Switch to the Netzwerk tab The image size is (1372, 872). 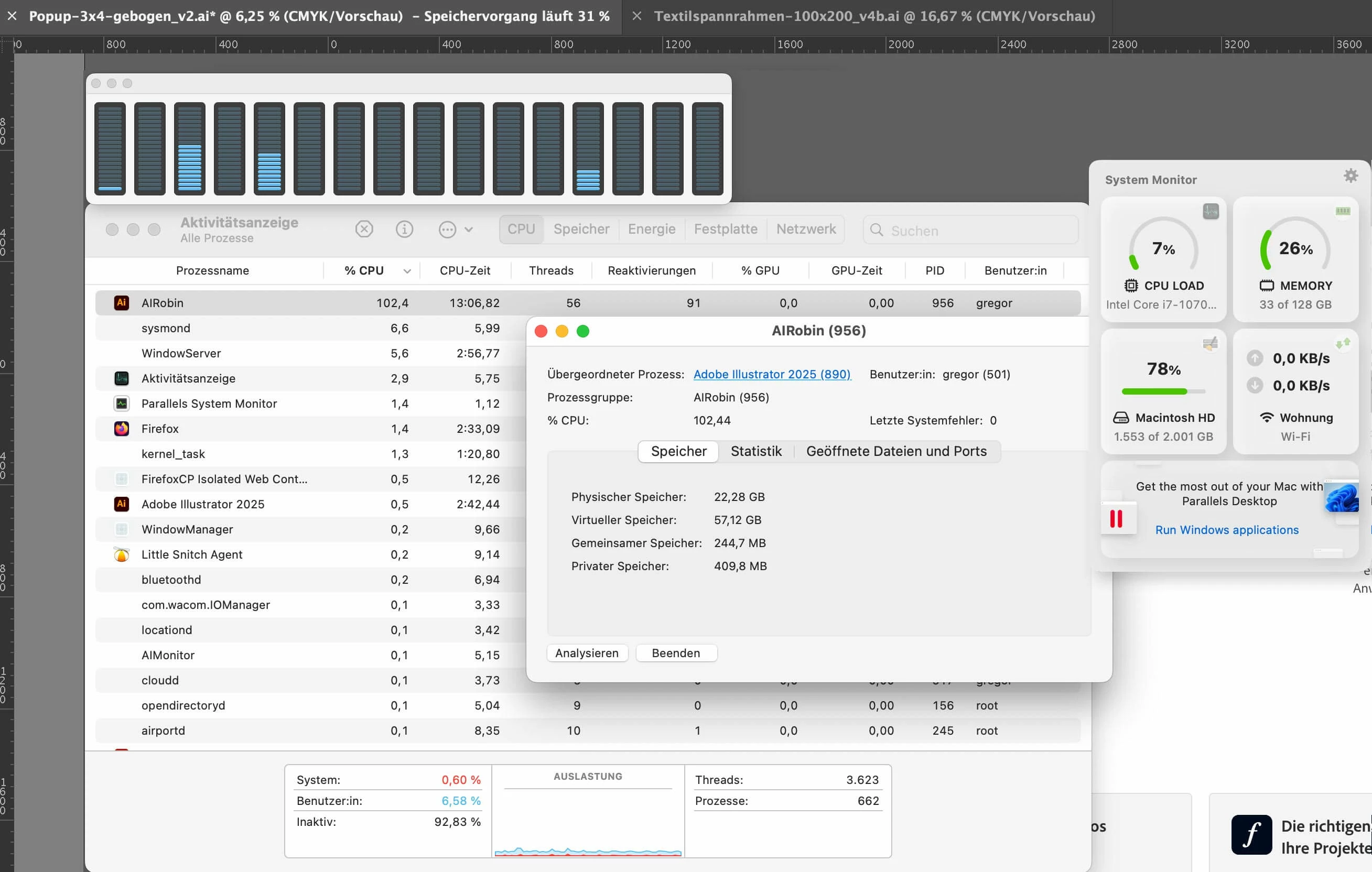click(805, 230)
